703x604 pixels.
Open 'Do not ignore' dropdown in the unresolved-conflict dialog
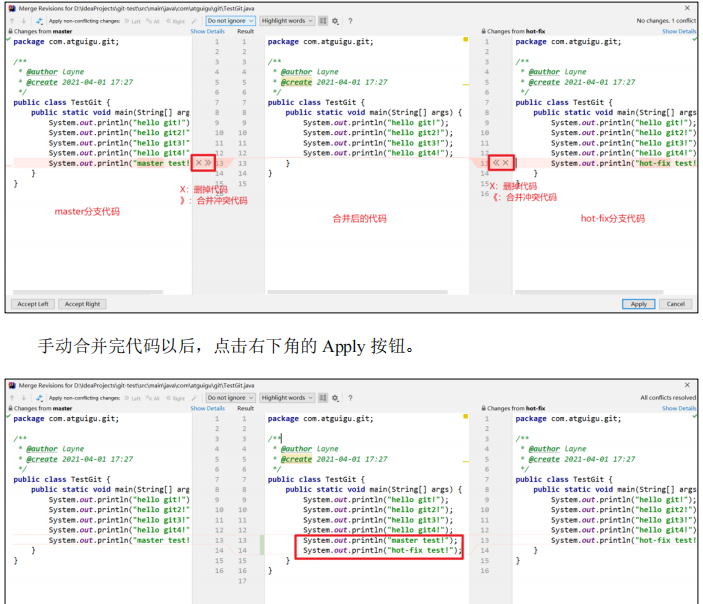point(230,21)
